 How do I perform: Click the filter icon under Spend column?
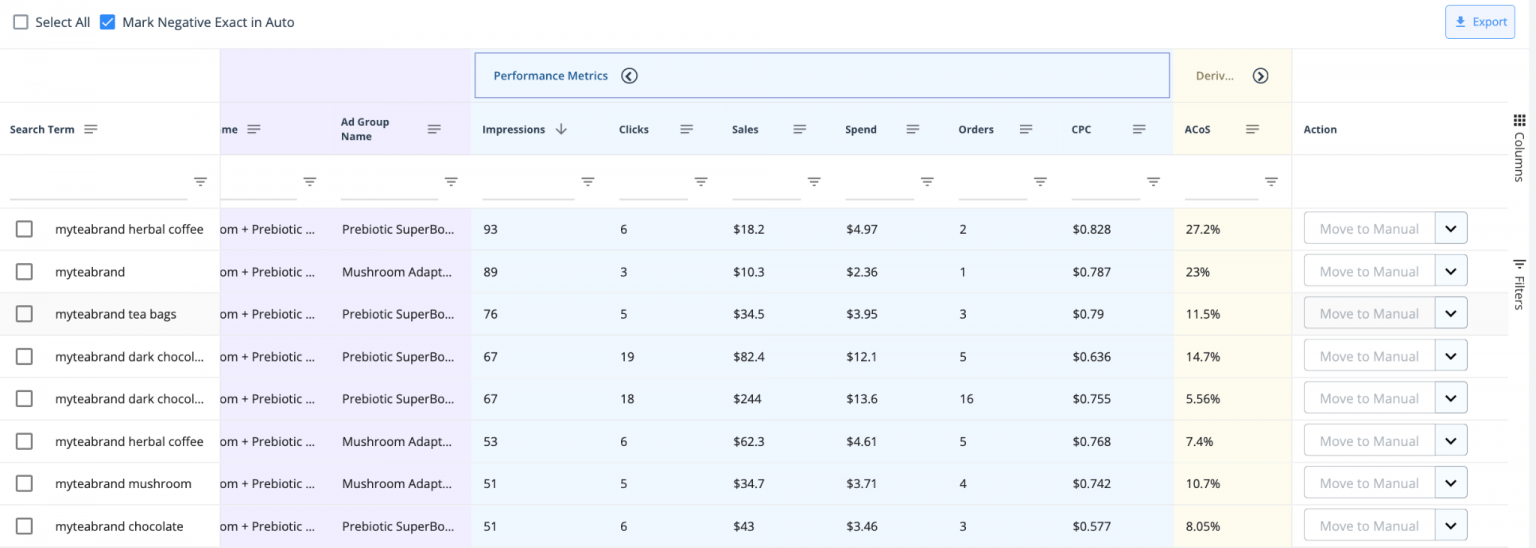coord(927,181)
